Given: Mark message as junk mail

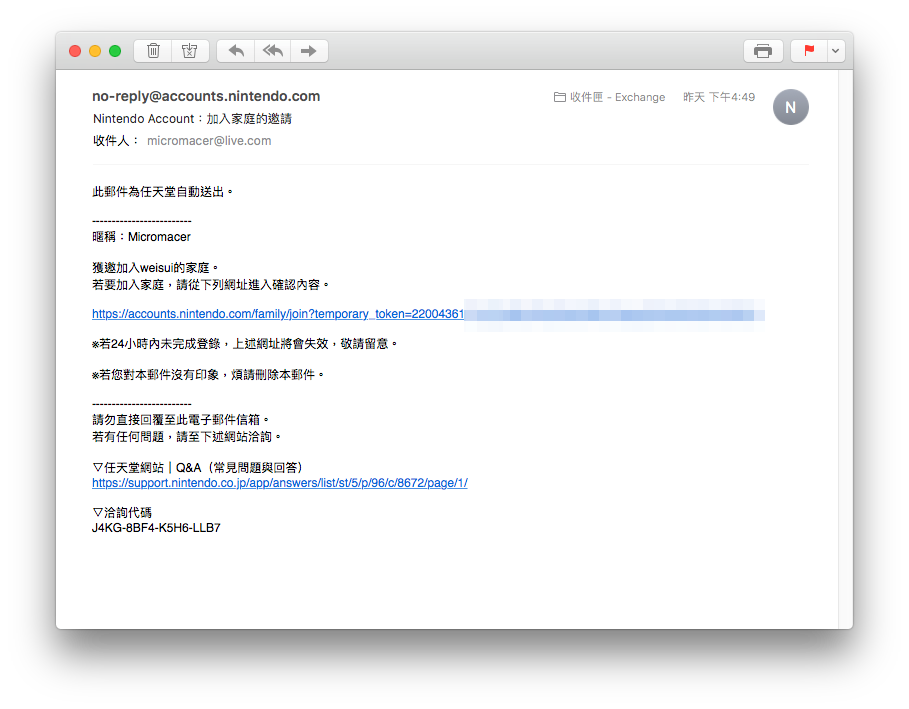Looking at the screenshot, I should pos(190,51).
